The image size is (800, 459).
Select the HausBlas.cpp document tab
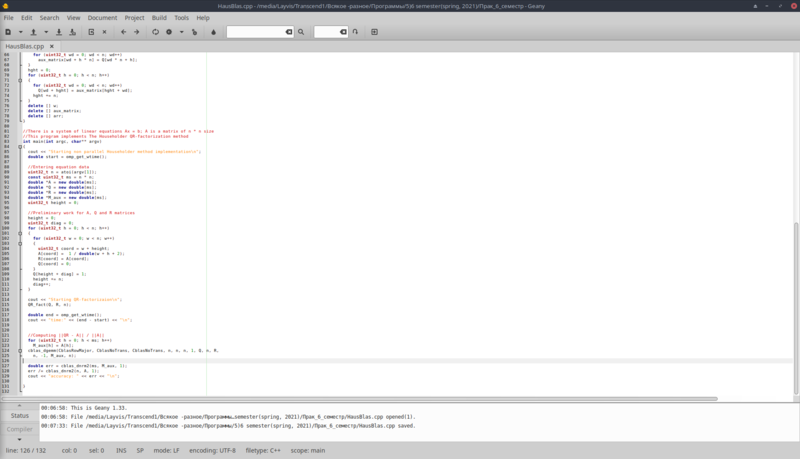tap(24, 46)
